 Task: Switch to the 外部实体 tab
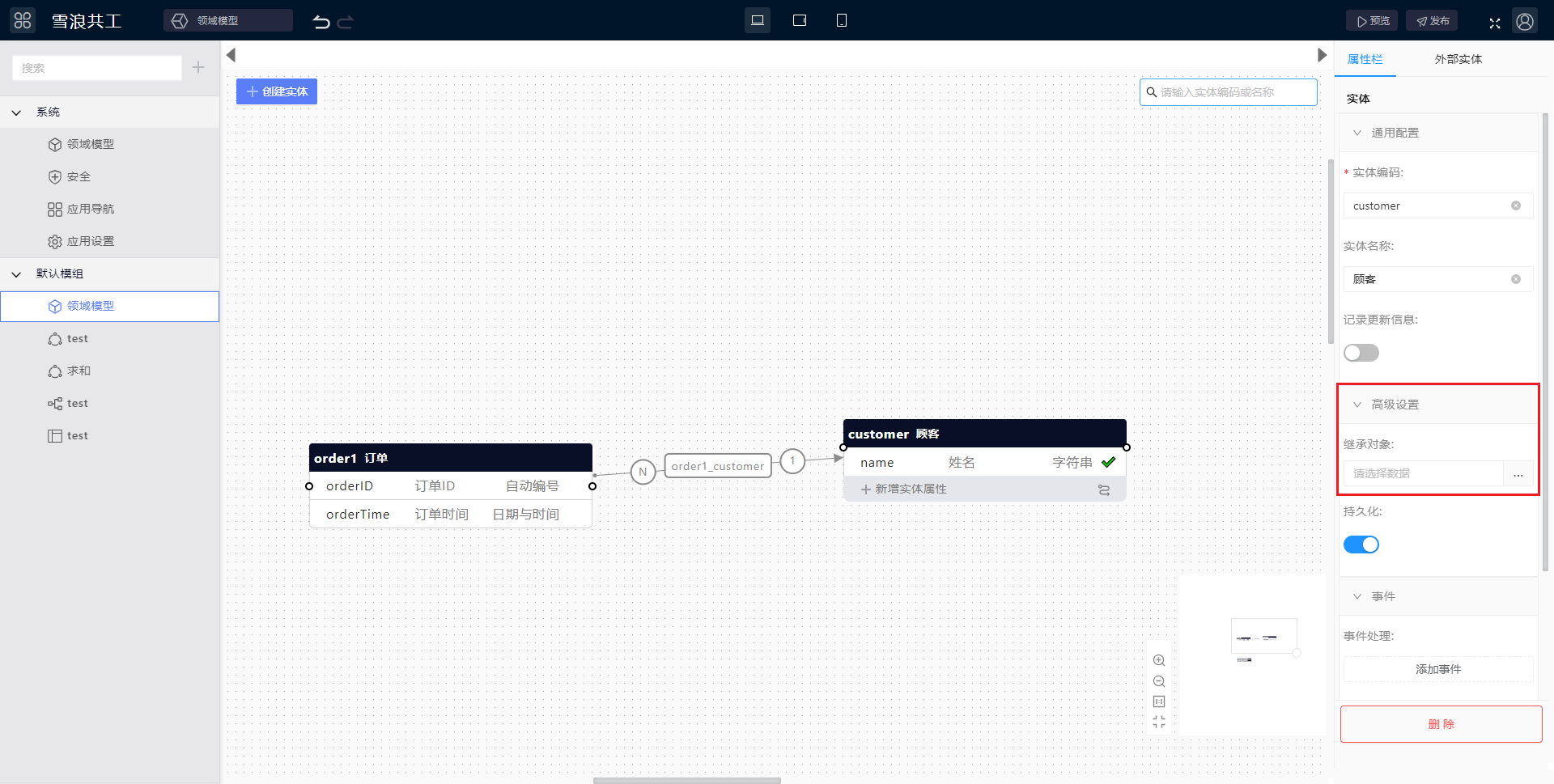click(x=1458, y=59)
